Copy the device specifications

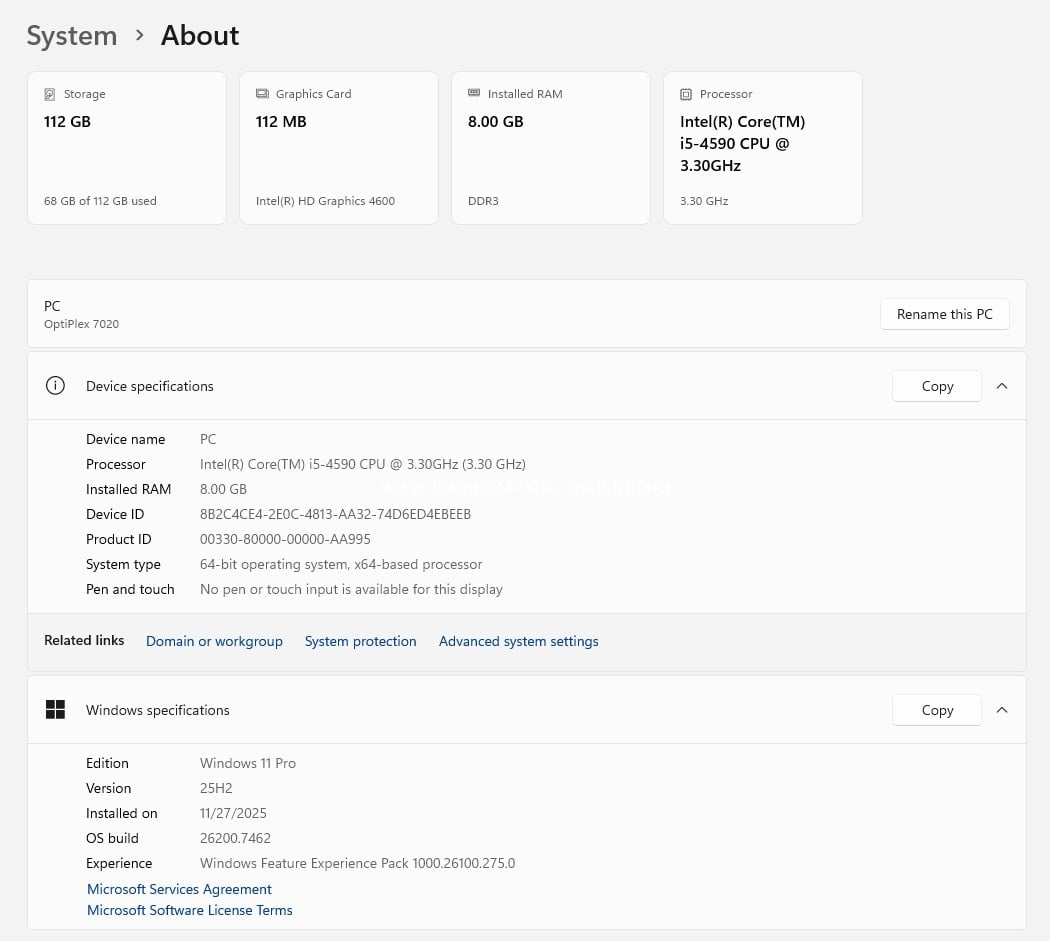(x=936, y=386)
